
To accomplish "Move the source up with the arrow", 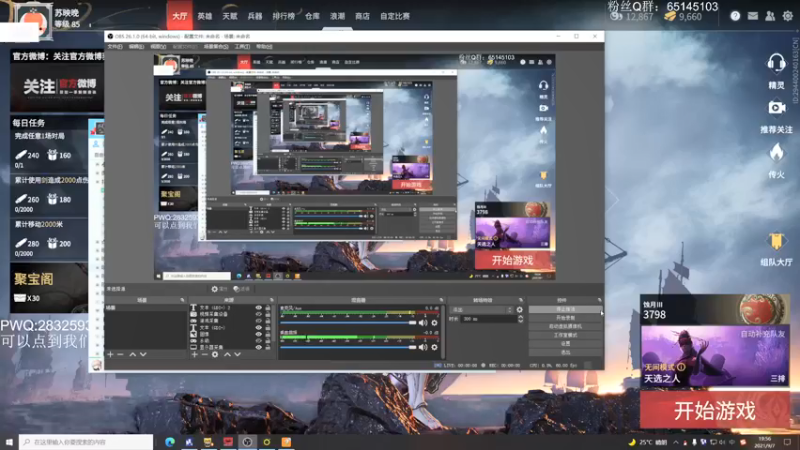I will 227,354.
